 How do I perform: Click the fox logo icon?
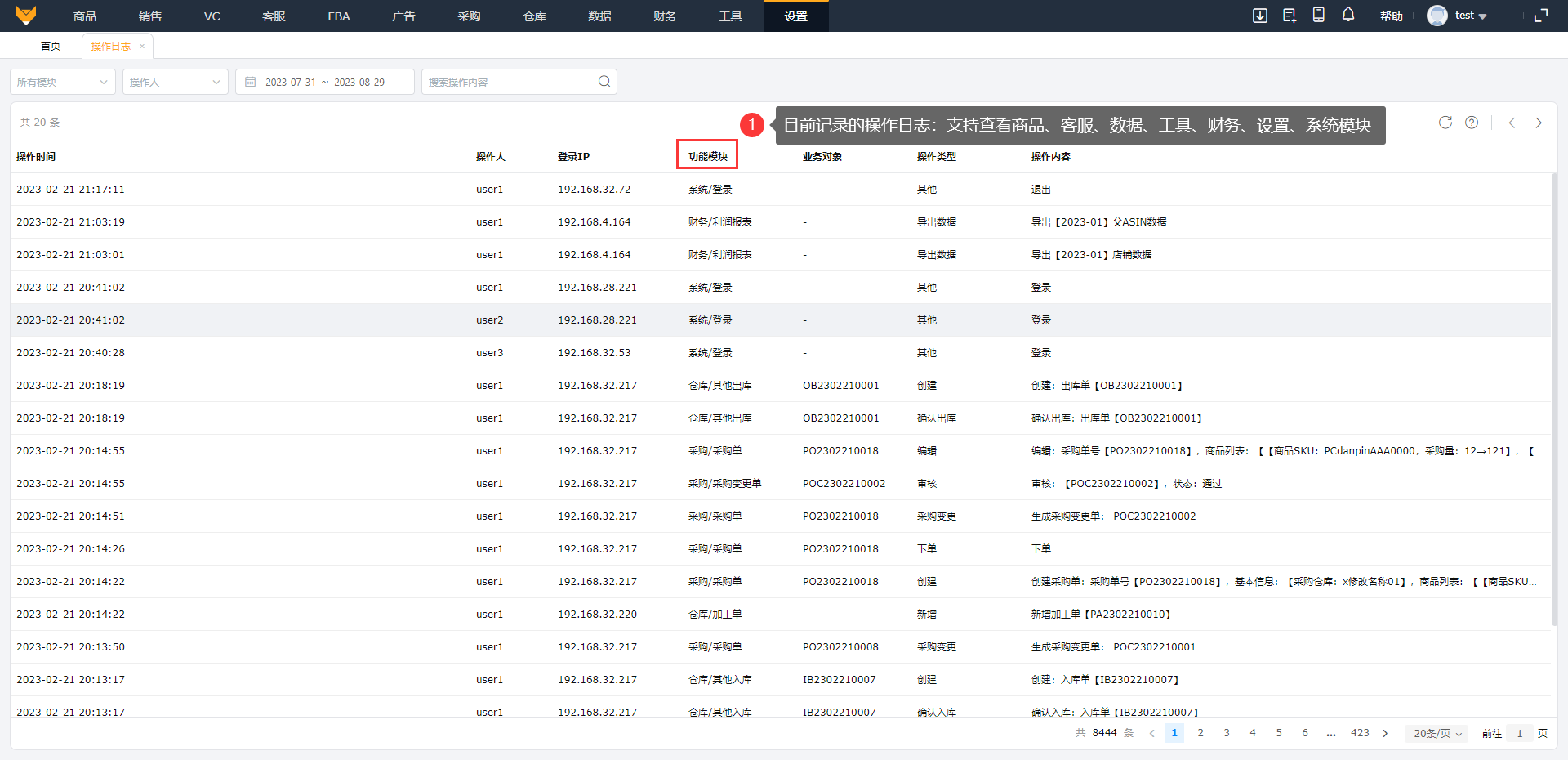click(x=26, y=16)
